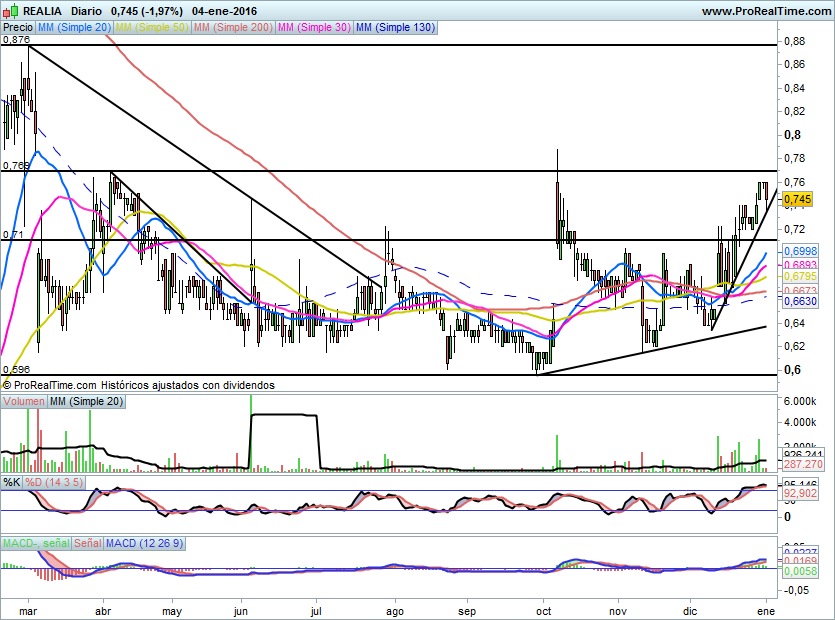Open the MM (Simple 30) indicator label
The image size is (835, 620).
314,28
